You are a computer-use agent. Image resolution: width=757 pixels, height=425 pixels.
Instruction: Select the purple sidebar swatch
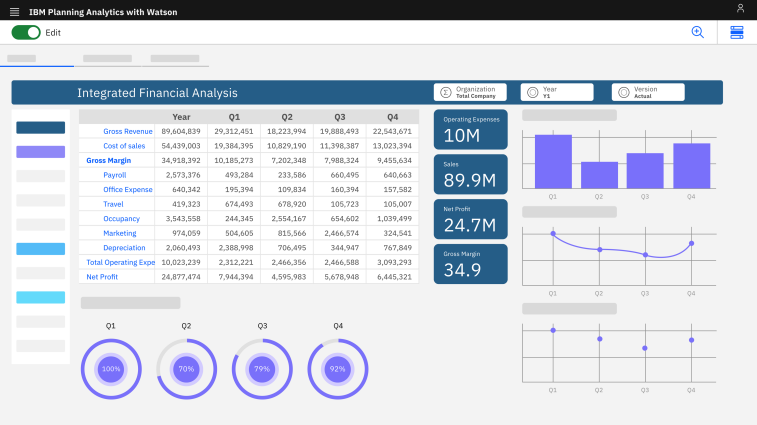(x=41, y=152)
